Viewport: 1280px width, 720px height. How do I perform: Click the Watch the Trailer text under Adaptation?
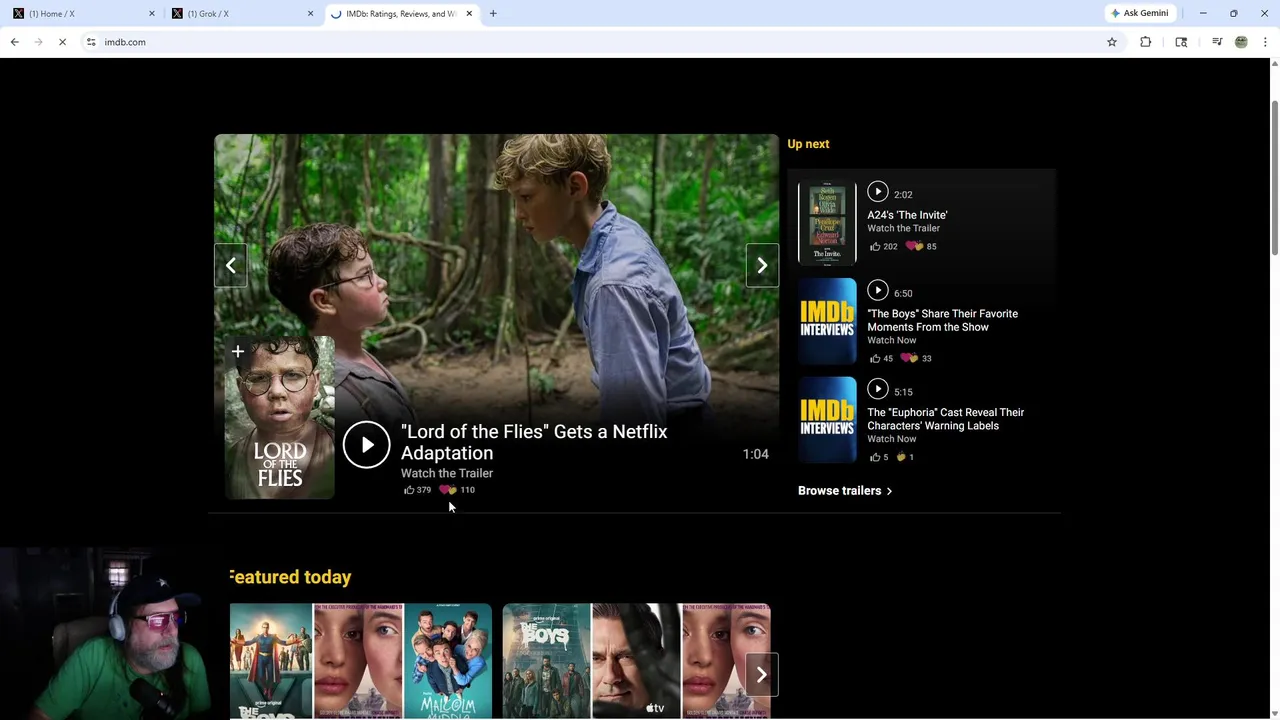(x=447, y=474)
